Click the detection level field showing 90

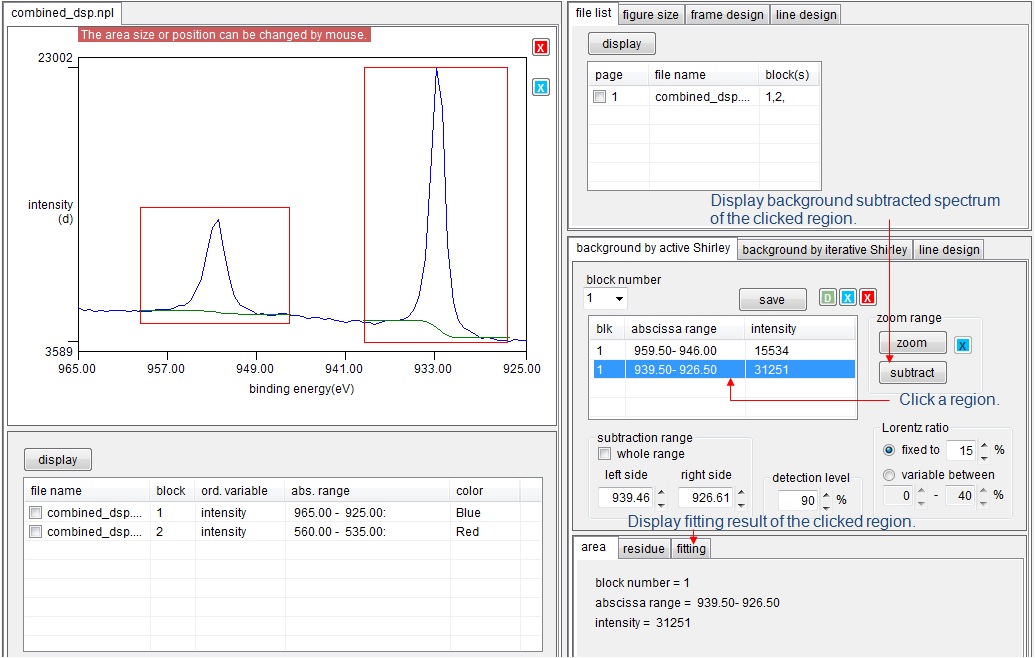(x=799, y=500)
